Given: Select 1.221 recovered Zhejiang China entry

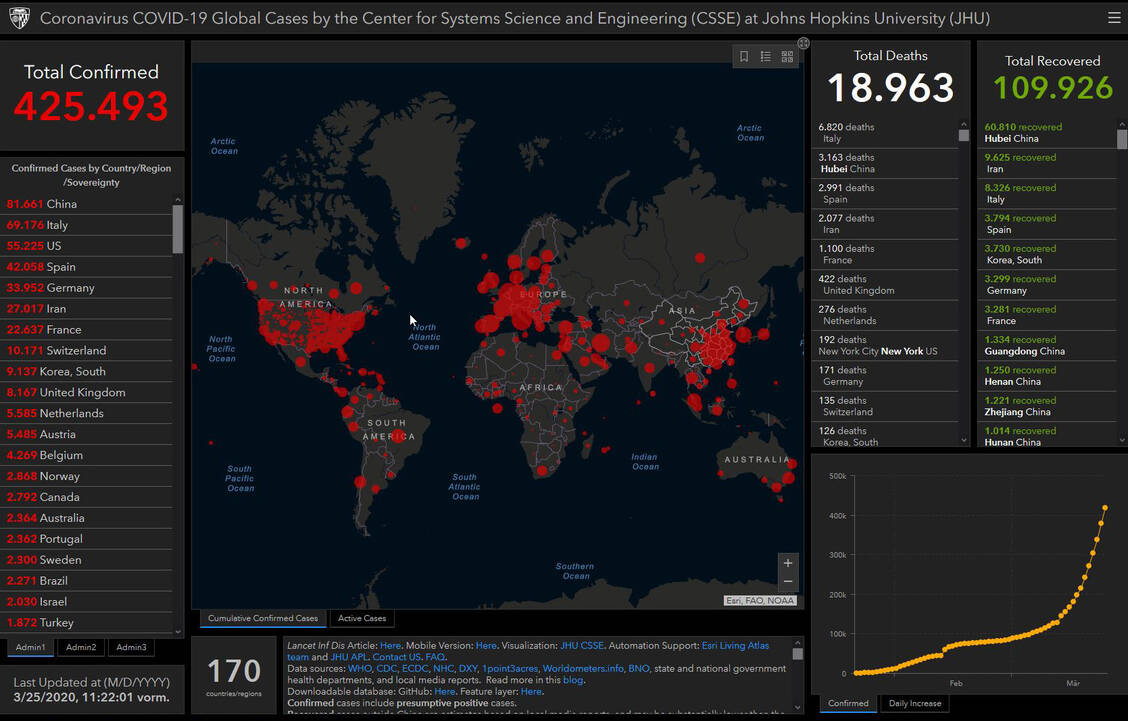Looking at the screenshot, I should [x=1047, y=407].
